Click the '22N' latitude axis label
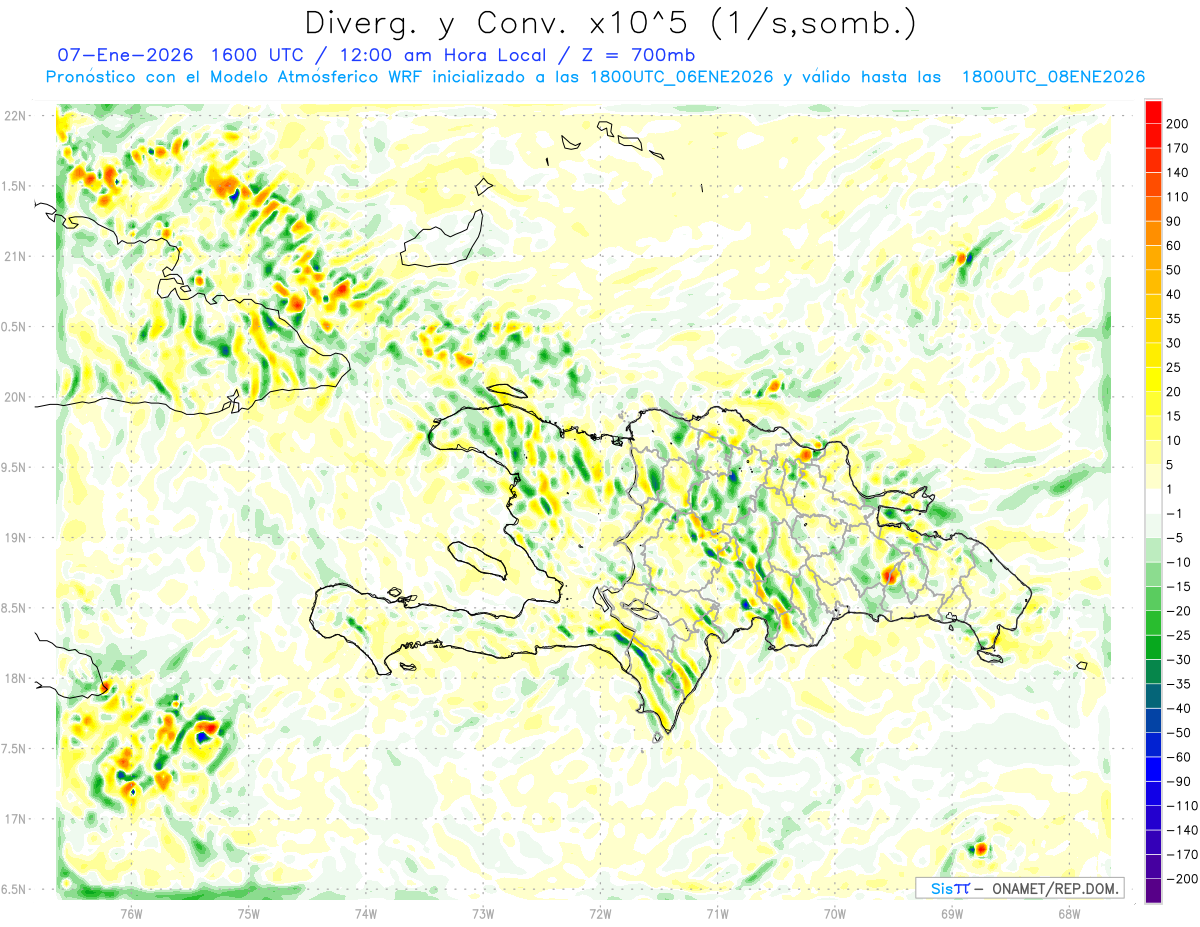This screenshot has height=927, width=1200. tap(16, 116)
